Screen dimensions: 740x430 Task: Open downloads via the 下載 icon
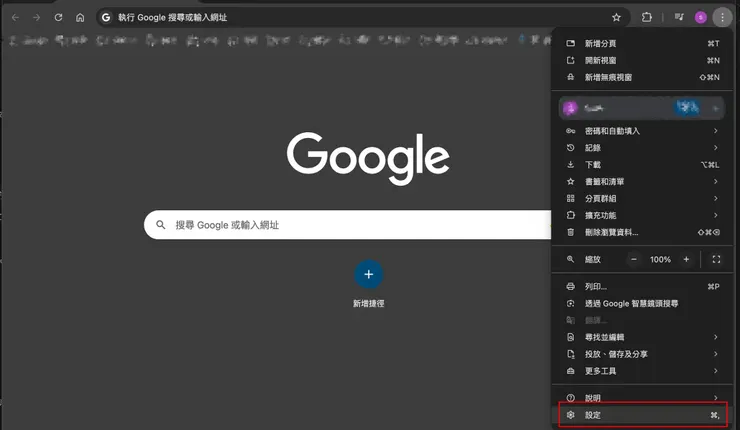(571, 165)
